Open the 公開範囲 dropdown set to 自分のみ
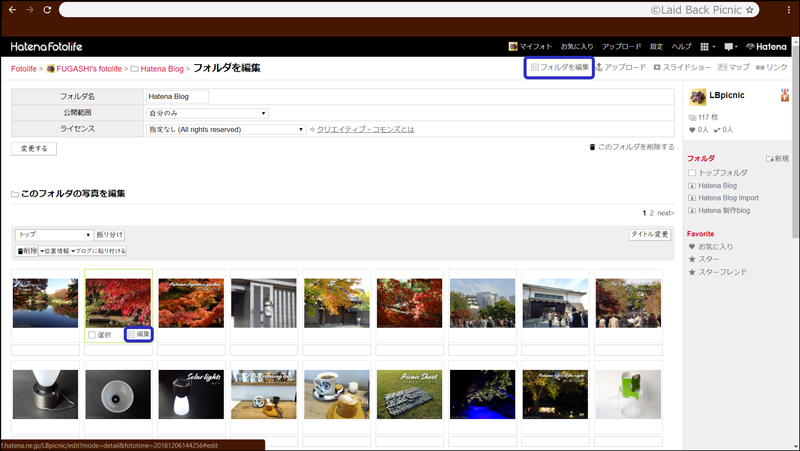 (207, 113)
